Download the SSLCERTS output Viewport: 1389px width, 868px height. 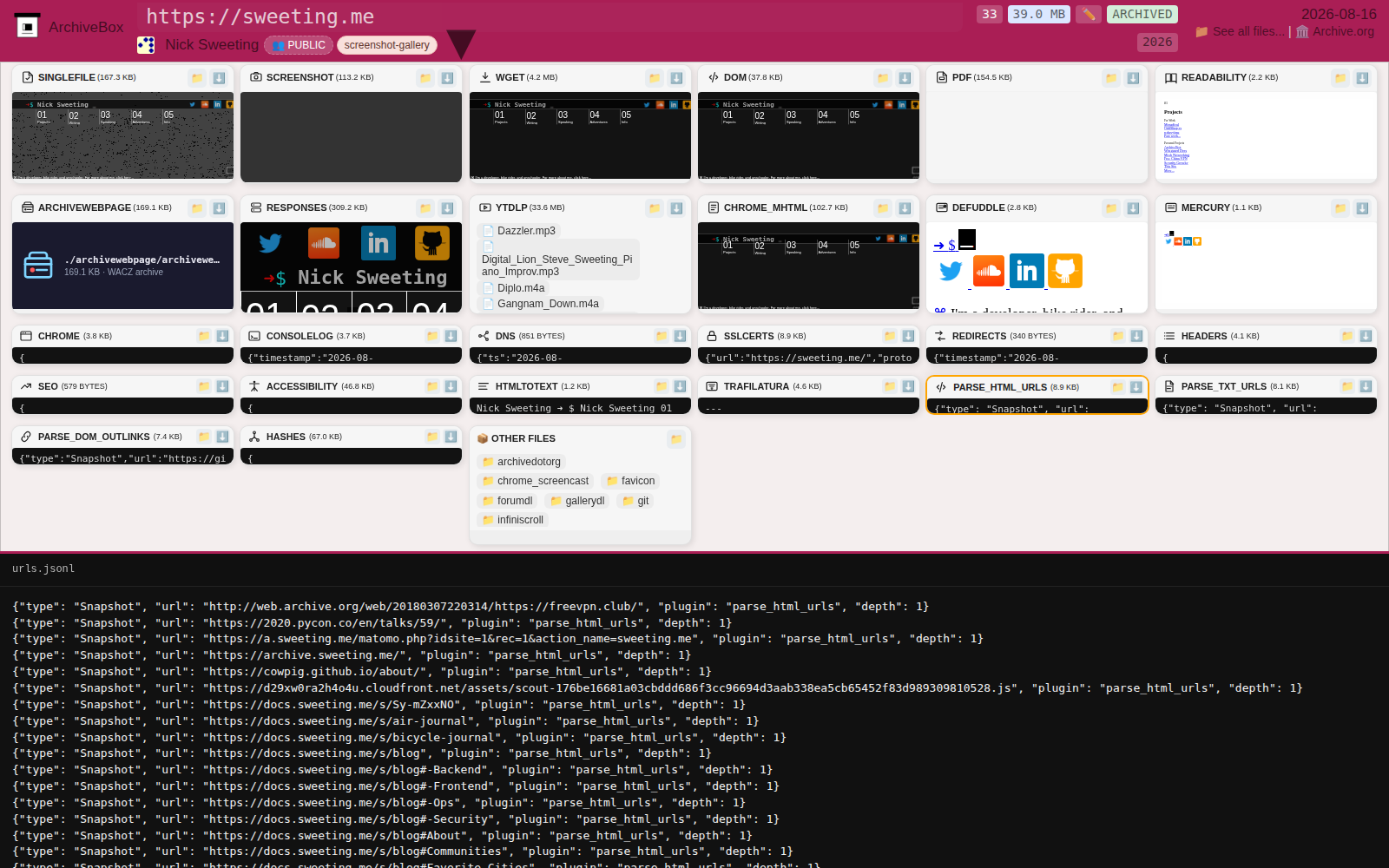pos(908,336)
